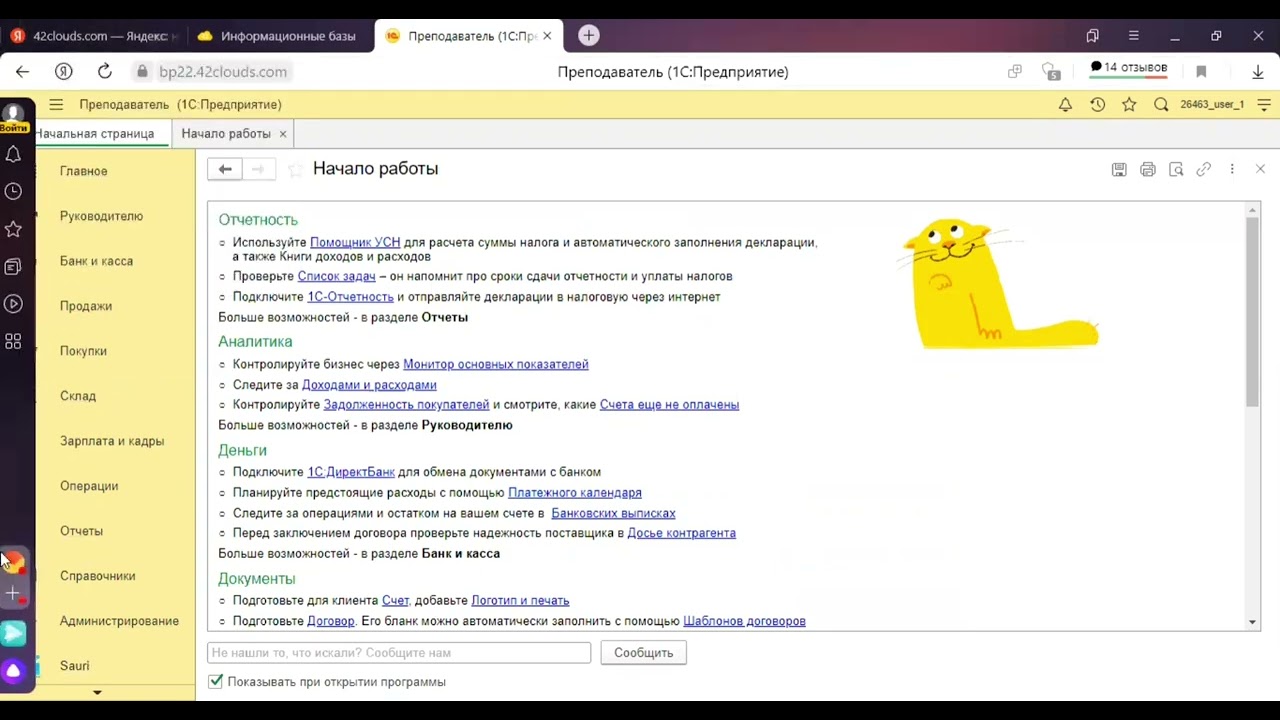Viewport: 1280px width, 720px height.
Task: Expand sections list with bottom down arrow
Action: tap(97, 692)
